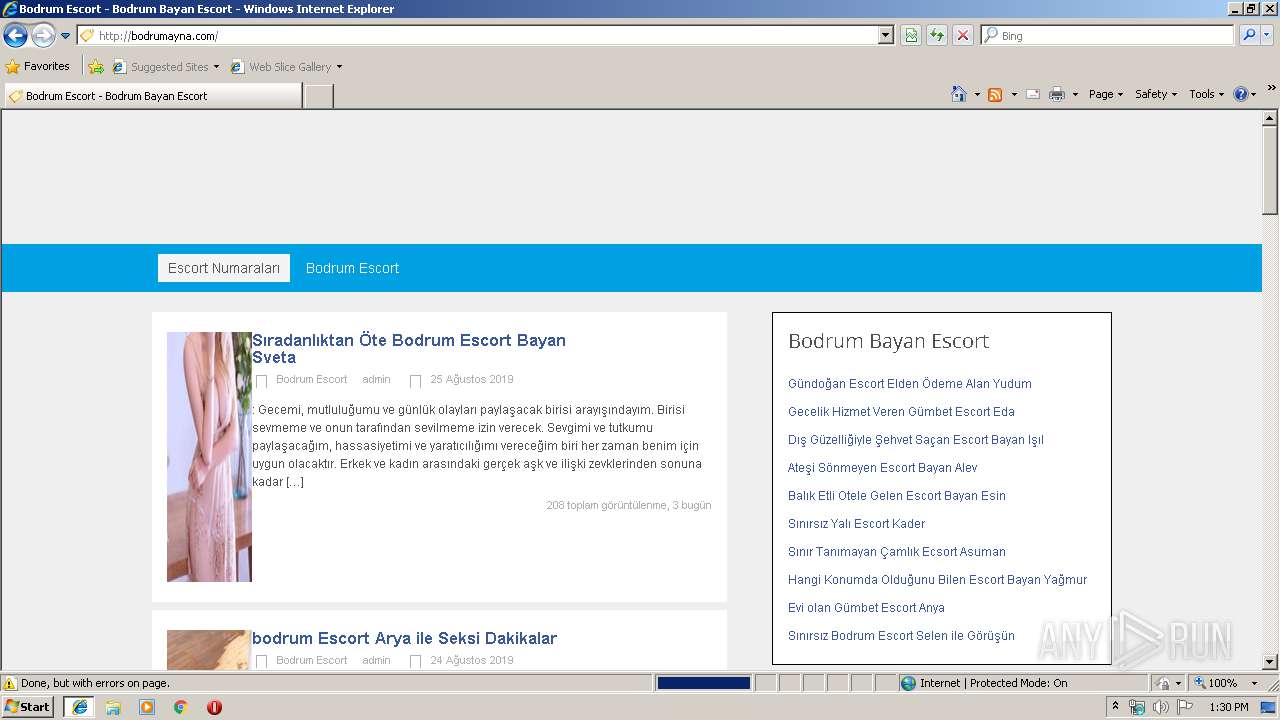
Task: Click the volume speaker tray icon
Action: click(1160, 707)
